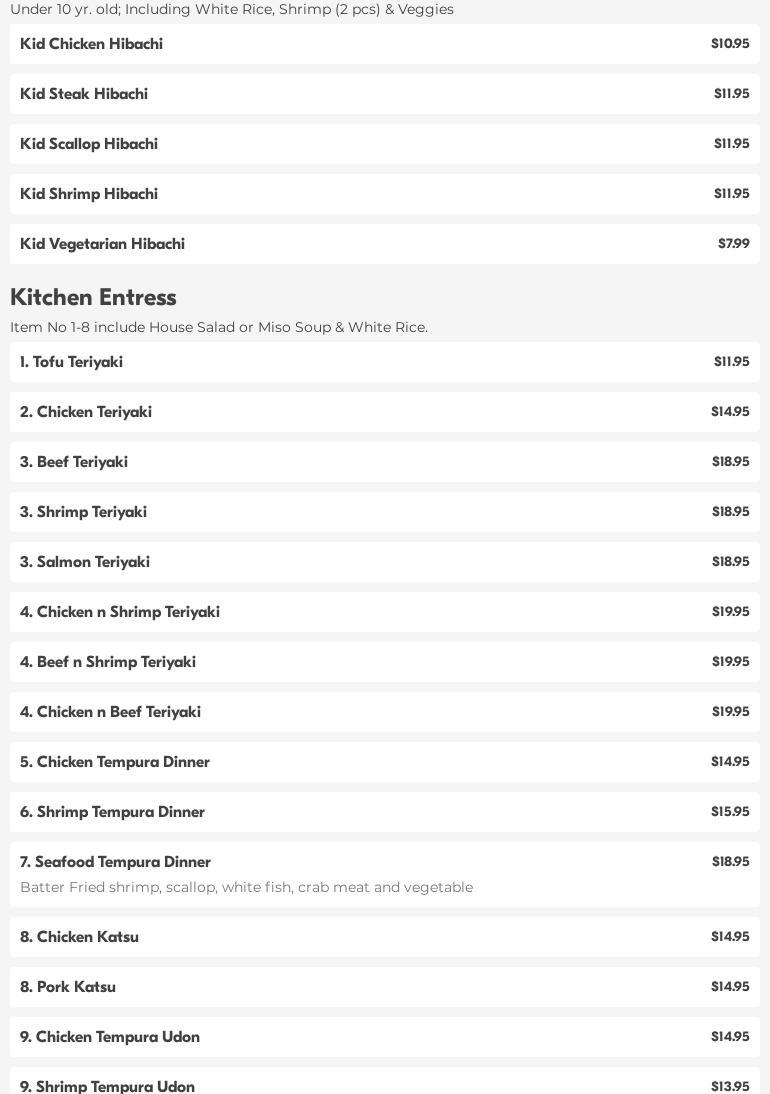The width and height of the screenshot is (770, 1094).
Task: Select the Pork Katsu entree
Action: pyautogui.click(x=384, y=987)
